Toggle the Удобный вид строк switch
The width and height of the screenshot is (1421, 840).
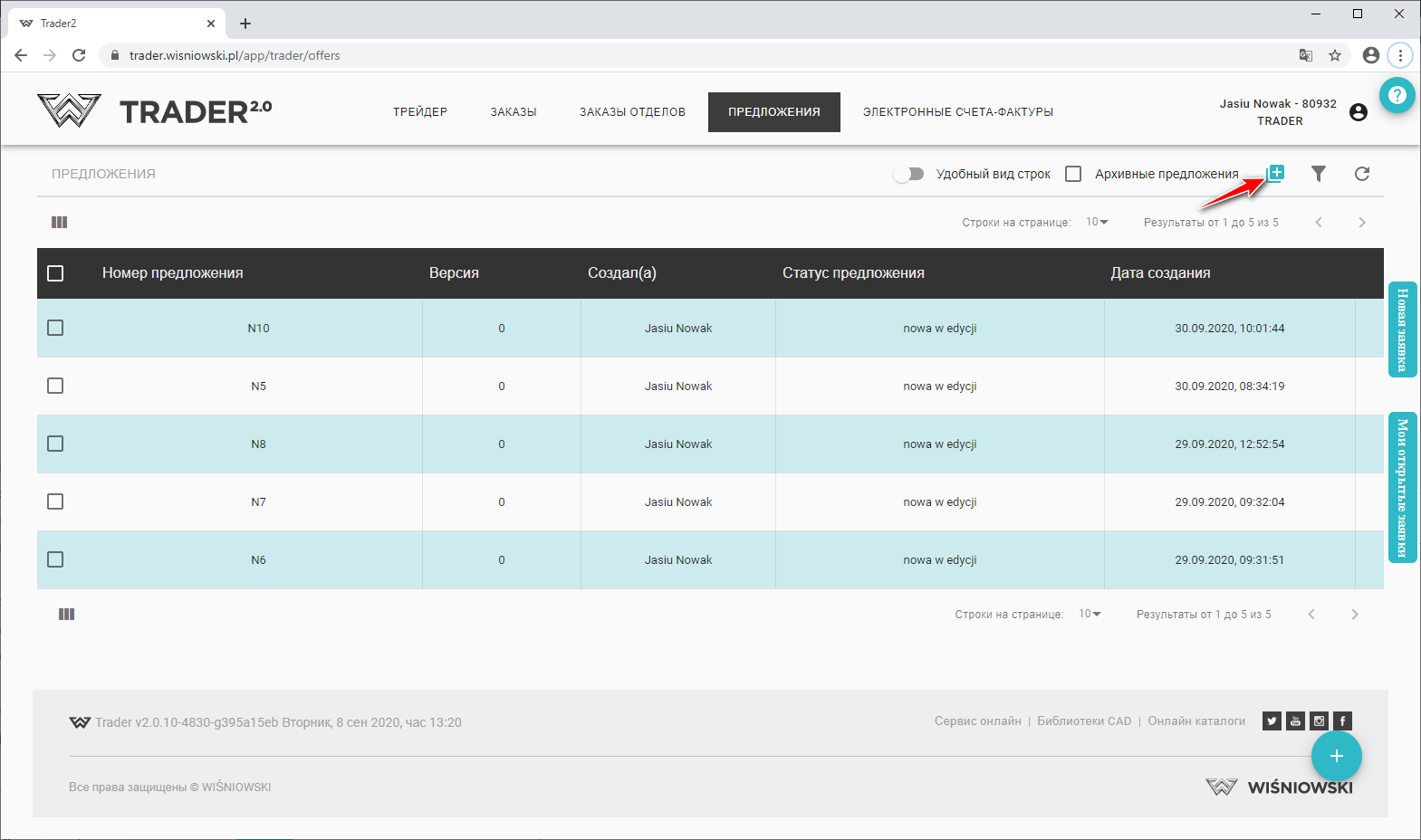(x=908, y=174)
